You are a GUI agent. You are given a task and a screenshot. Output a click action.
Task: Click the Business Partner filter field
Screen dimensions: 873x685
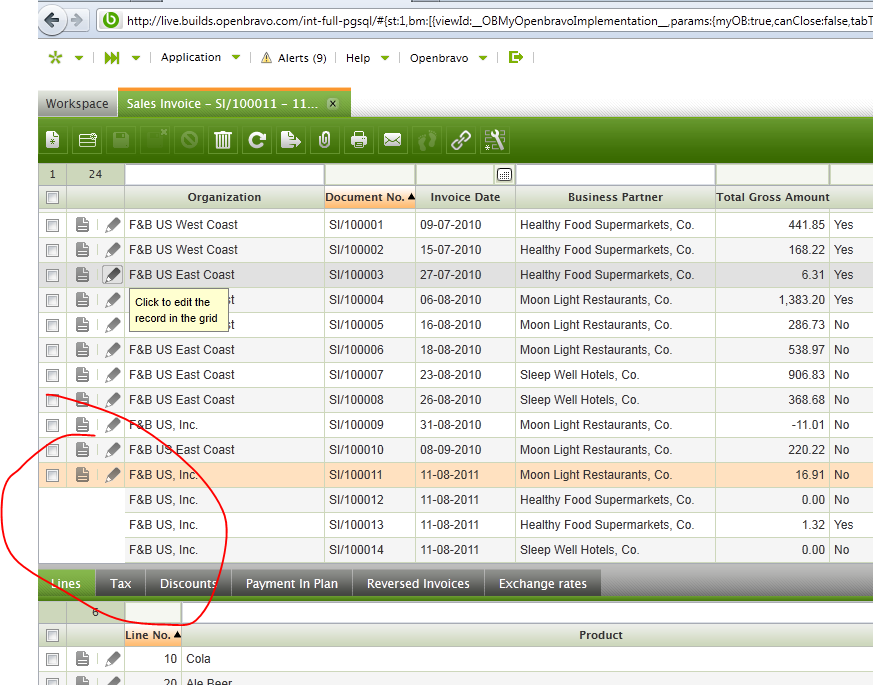(614, 175)
